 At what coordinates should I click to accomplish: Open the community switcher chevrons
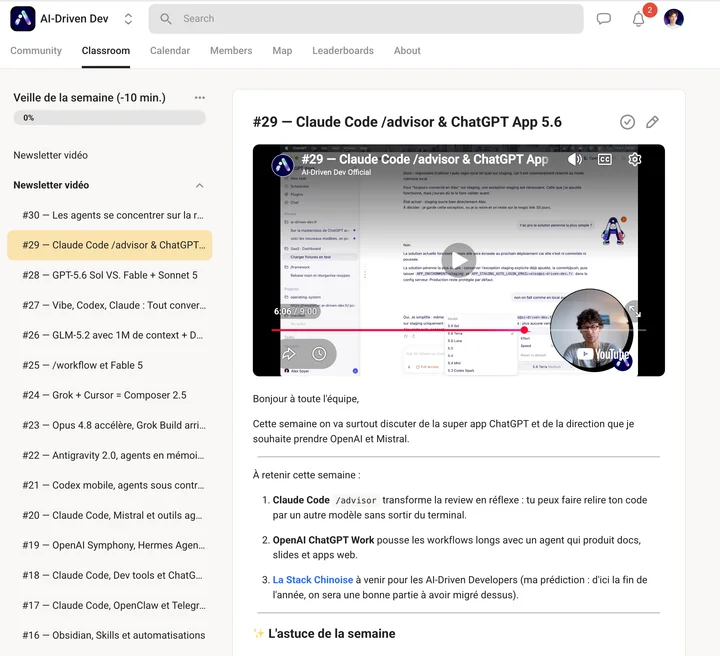pyautogui.click(x=128, y=19)
